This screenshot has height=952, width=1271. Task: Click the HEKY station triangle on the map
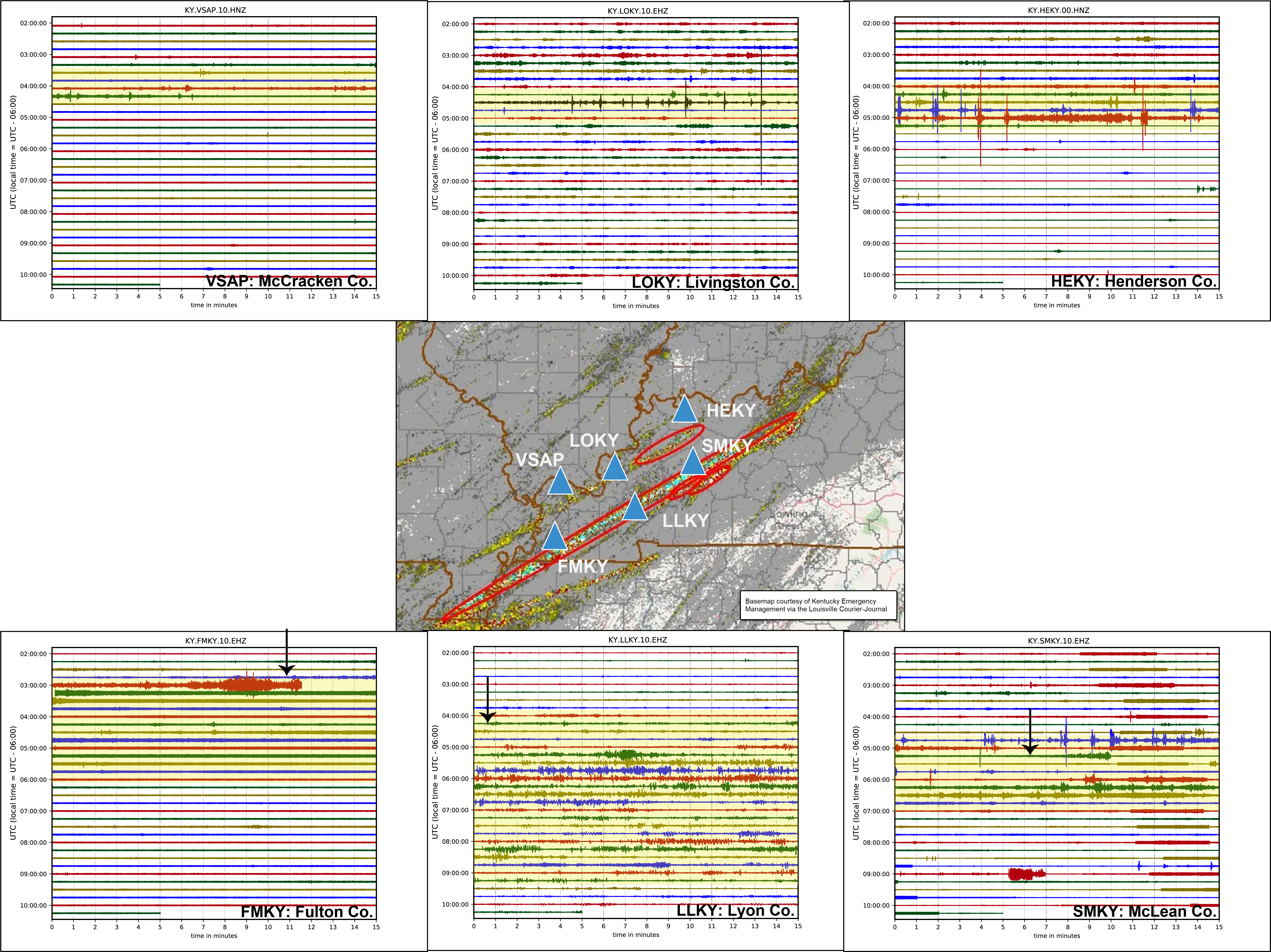click(684, 409)
